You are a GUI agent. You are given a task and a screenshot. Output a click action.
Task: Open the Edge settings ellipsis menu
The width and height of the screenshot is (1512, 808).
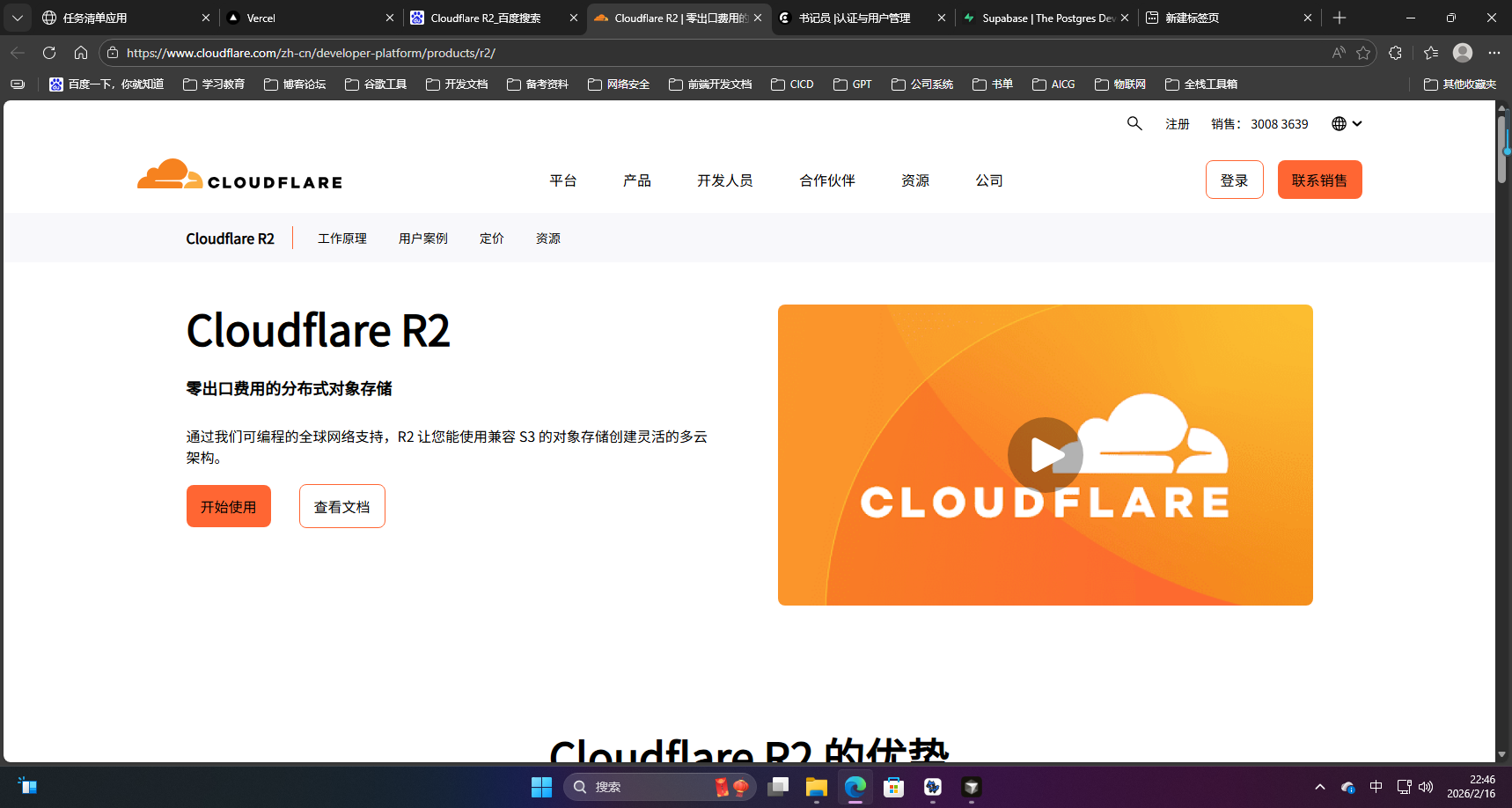tap(1494, 53)
